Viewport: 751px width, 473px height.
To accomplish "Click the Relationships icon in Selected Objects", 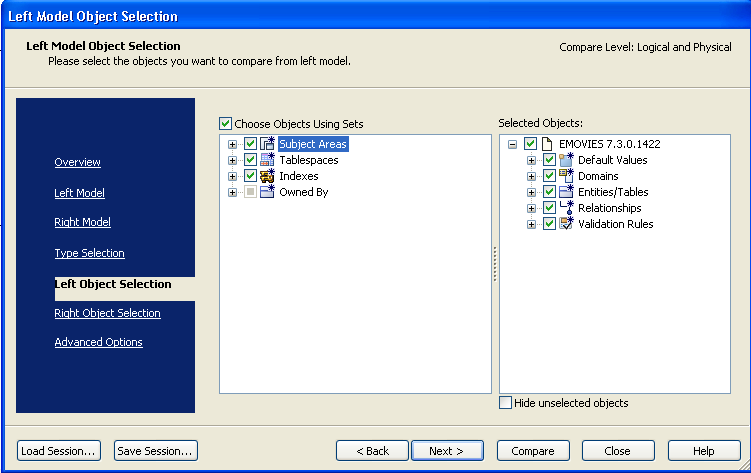I will pos(566,208).
